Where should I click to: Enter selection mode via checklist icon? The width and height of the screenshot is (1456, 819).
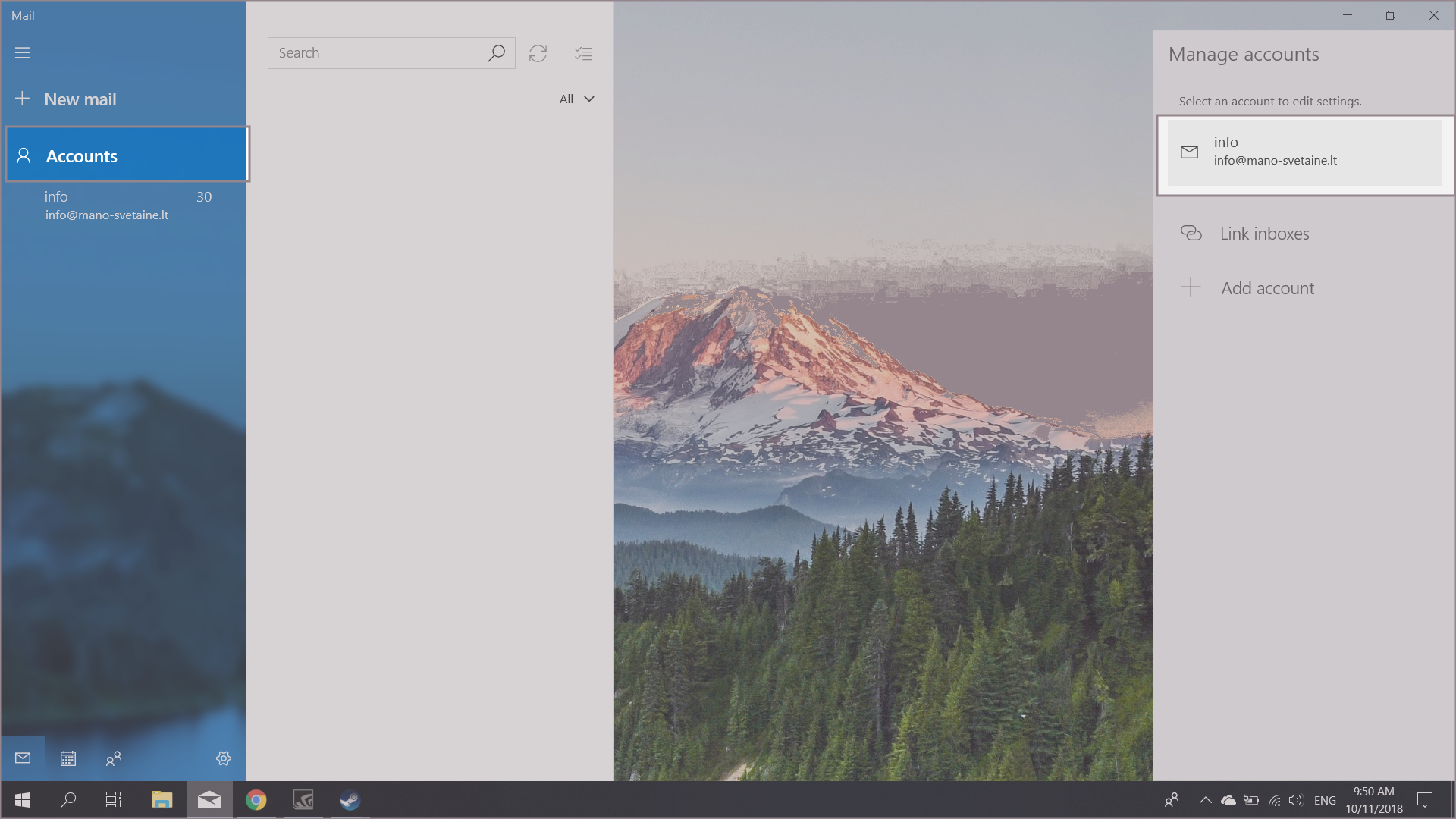point(583,53)
